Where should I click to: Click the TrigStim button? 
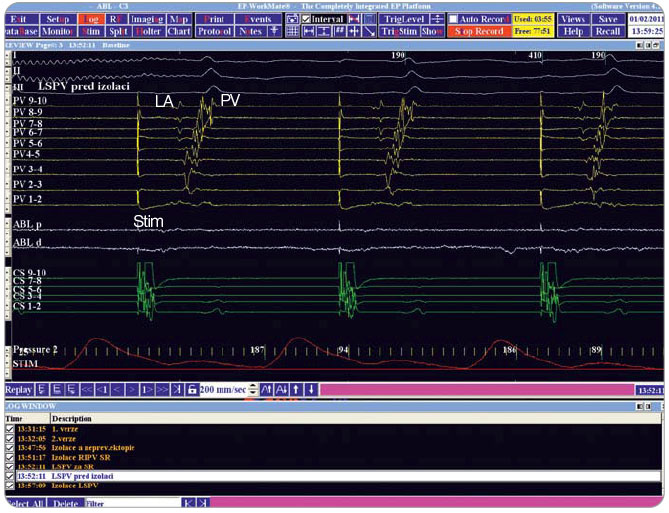pos(399,31)
